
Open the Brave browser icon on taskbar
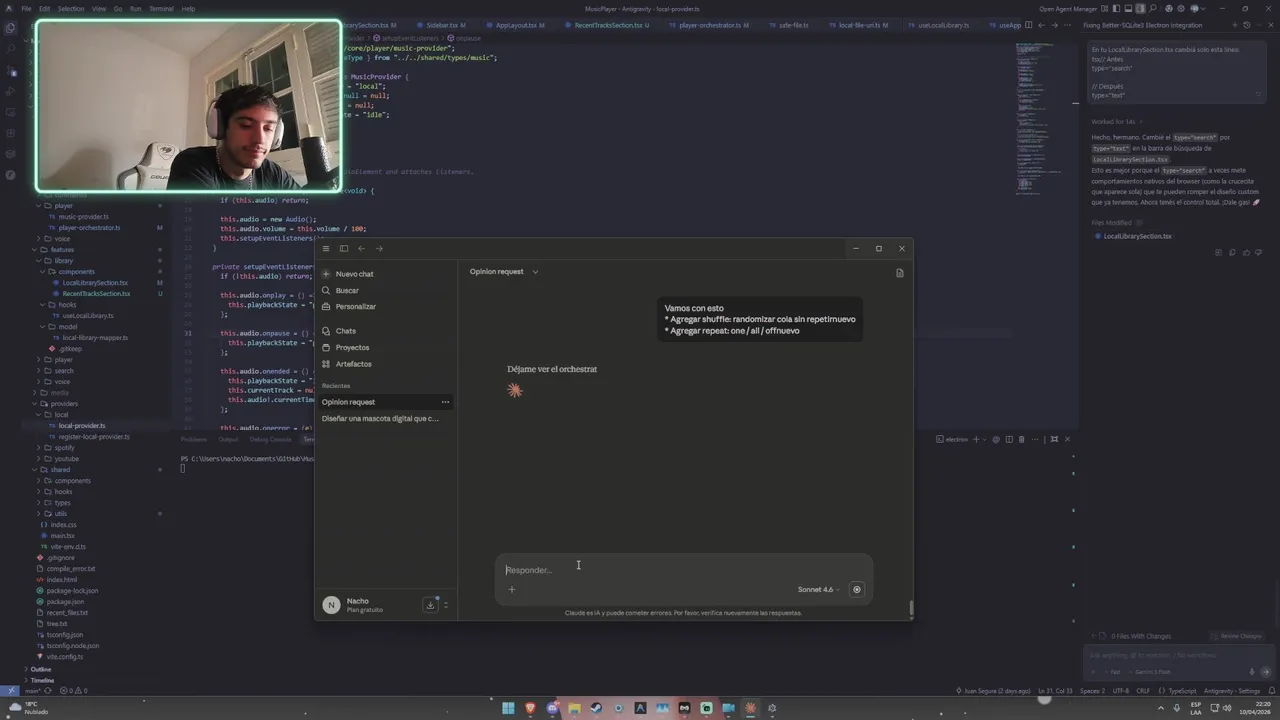coord(531,708)
